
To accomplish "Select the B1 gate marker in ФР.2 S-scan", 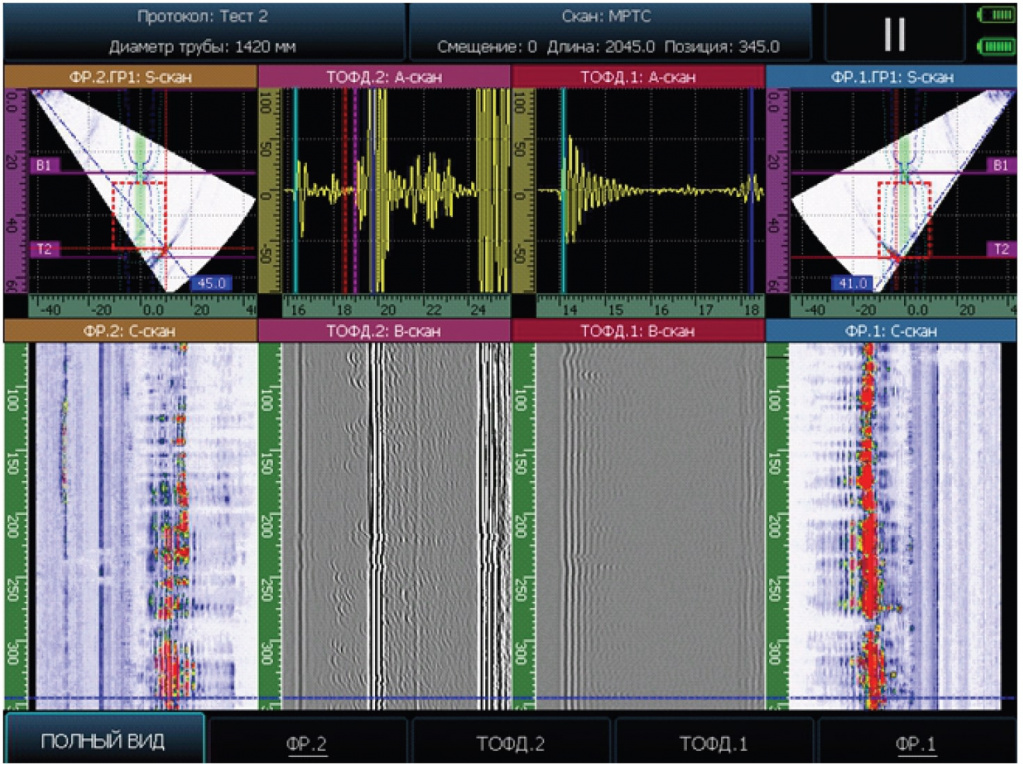I will click(x=43, y=164).
